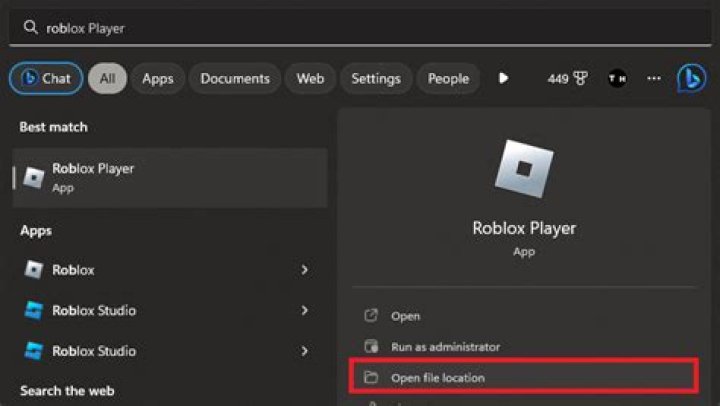Open more options ellipsis menu
The image size is (720, 406).
pos(654,78)
